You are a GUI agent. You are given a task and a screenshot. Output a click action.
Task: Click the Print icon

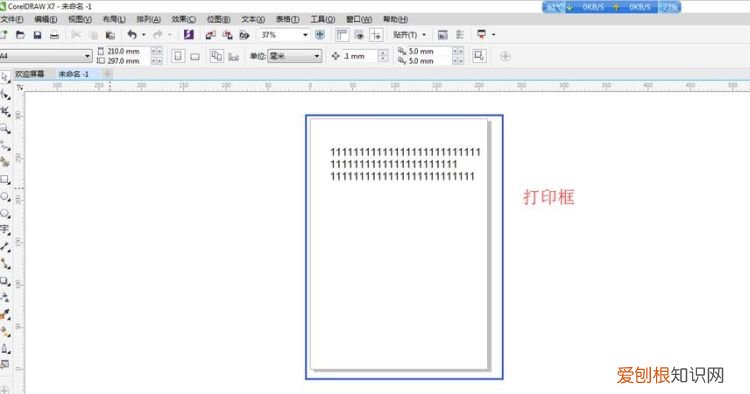pyautogui.click(x=55, y=35)
